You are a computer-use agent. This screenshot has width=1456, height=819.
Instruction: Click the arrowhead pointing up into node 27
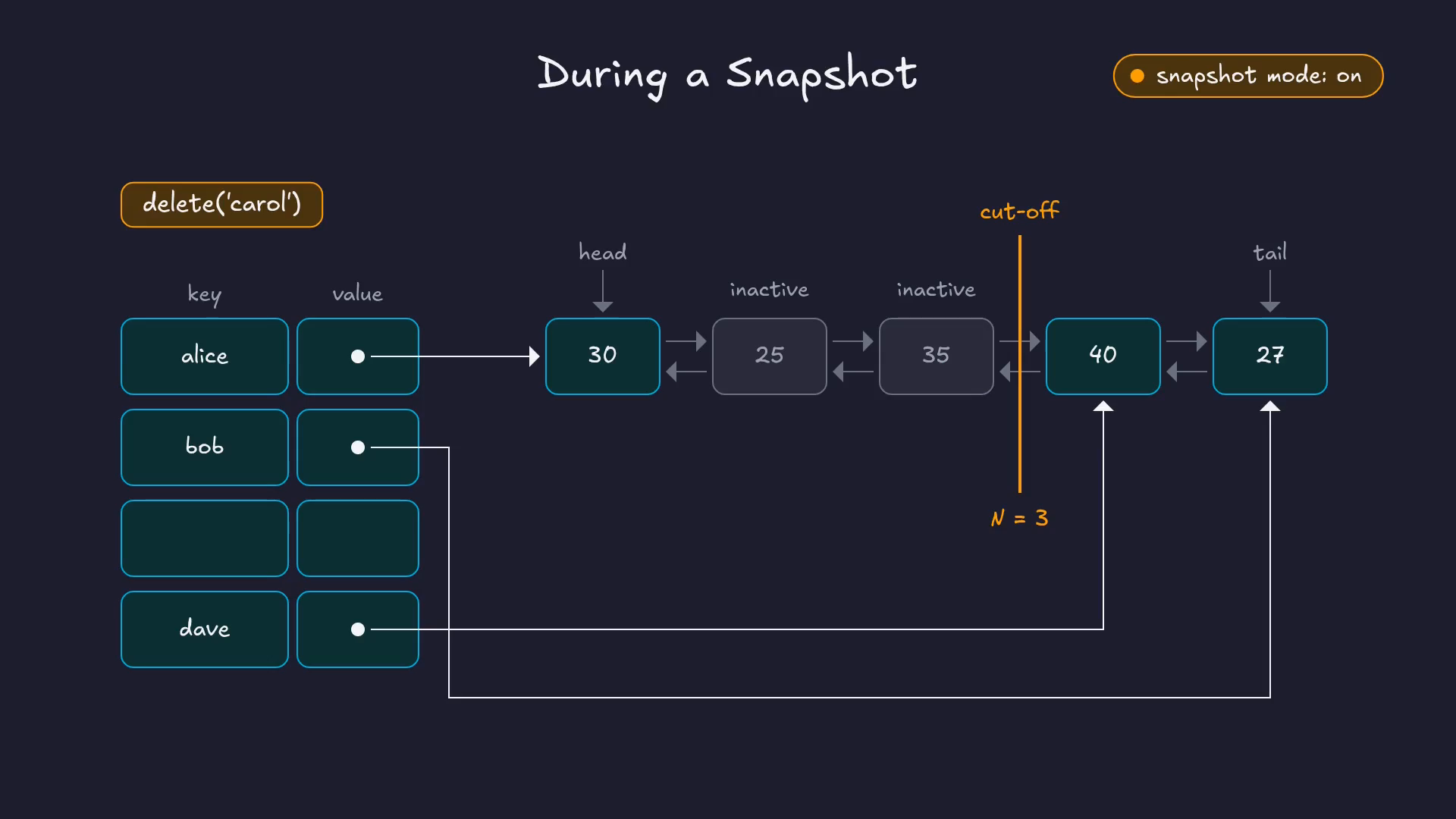click(x=1270, y=406)
